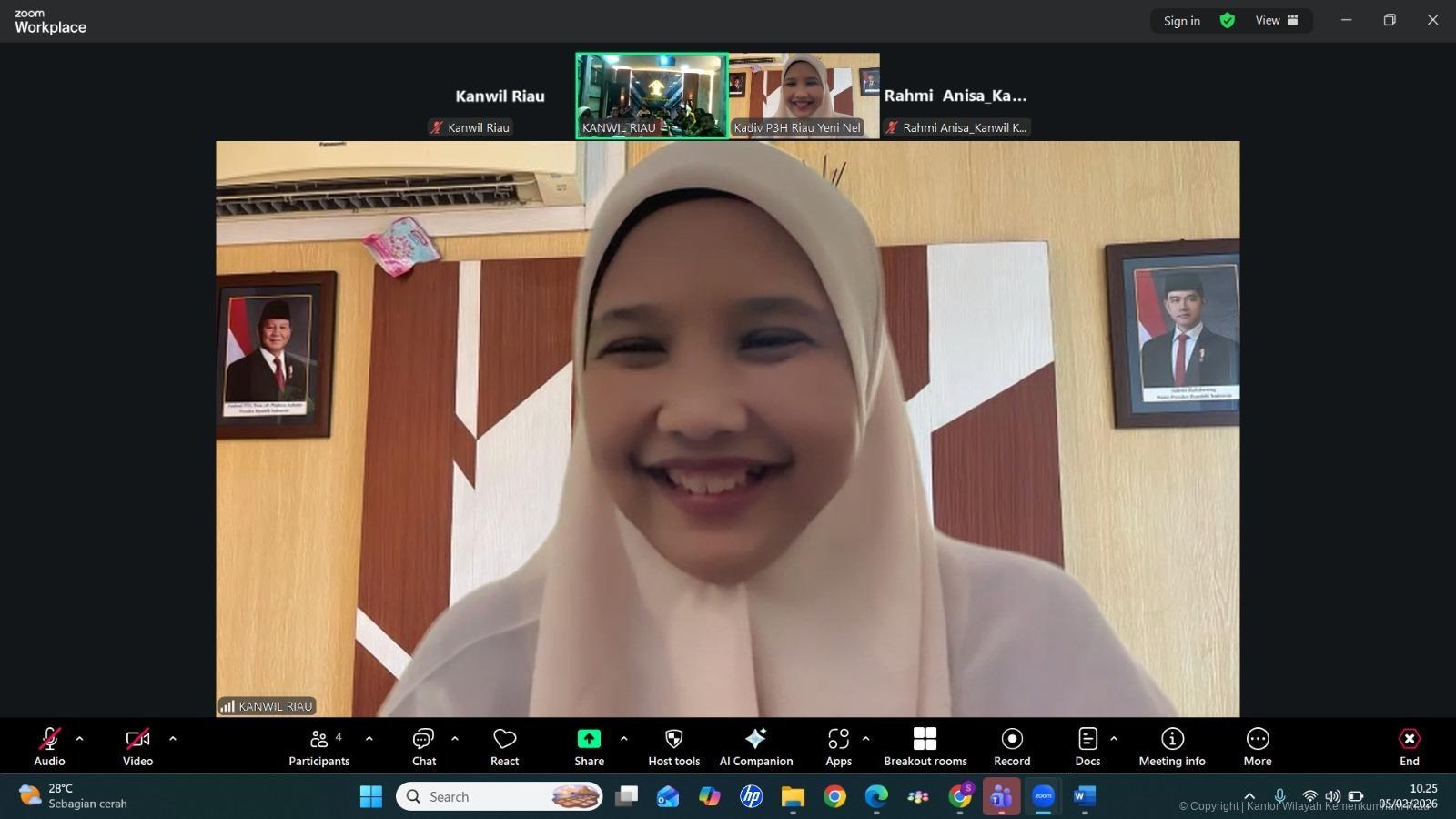Turn on camera with Video button
Image resolution: width=1456 pixels, height=819 pixels.
tap(137, 746)
